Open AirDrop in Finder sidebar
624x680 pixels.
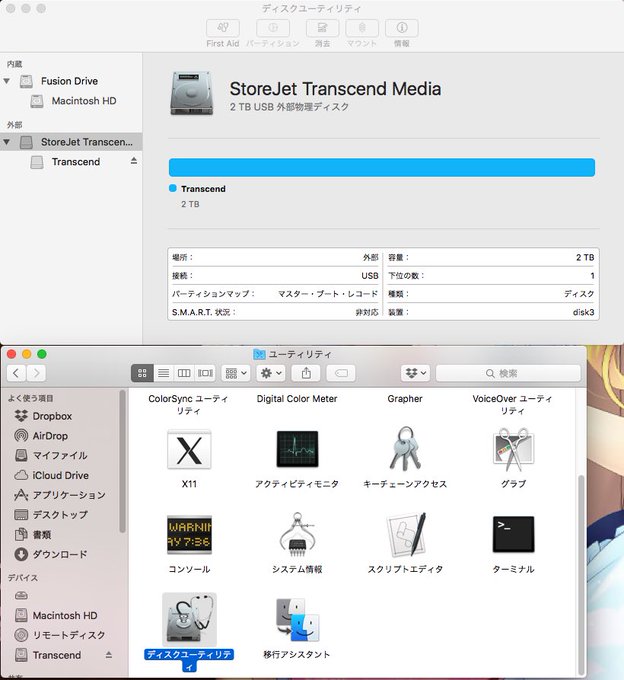(41, 436)
